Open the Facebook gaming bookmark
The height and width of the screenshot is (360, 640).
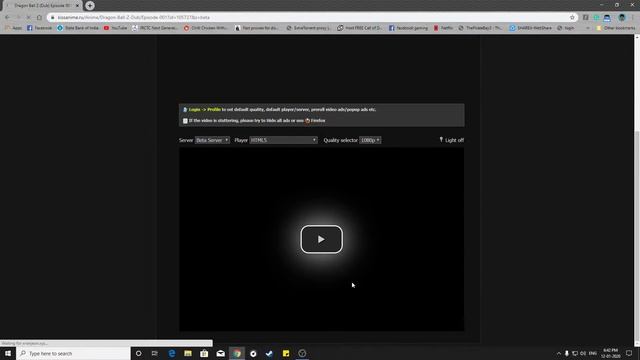(x=408, y=28)
